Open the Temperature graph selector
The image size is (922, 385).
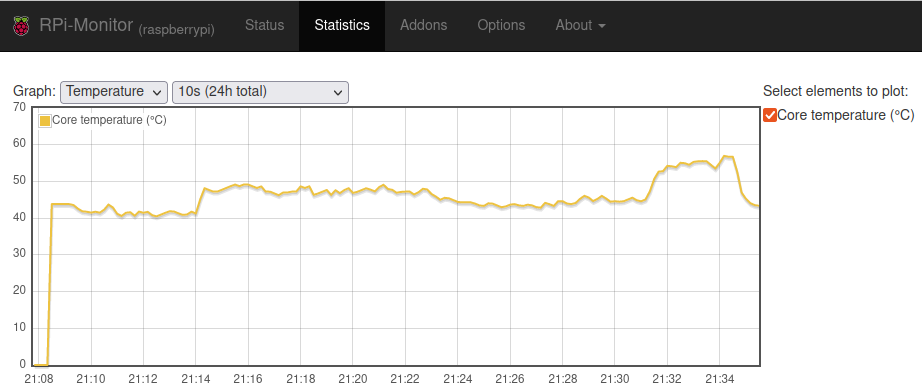coord(114,92)
